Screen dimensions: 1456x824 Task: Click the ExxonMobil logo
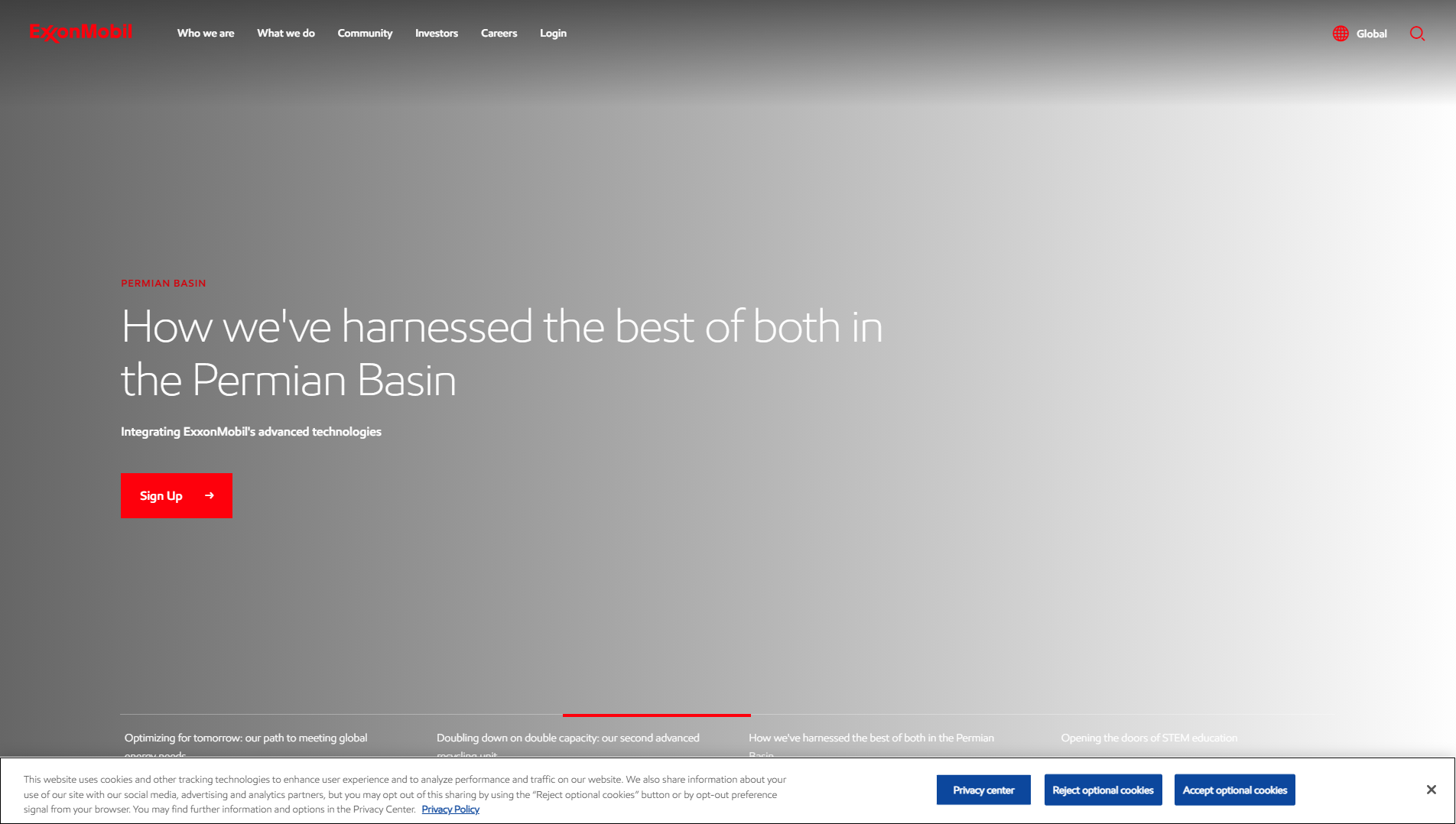[81, 33]
